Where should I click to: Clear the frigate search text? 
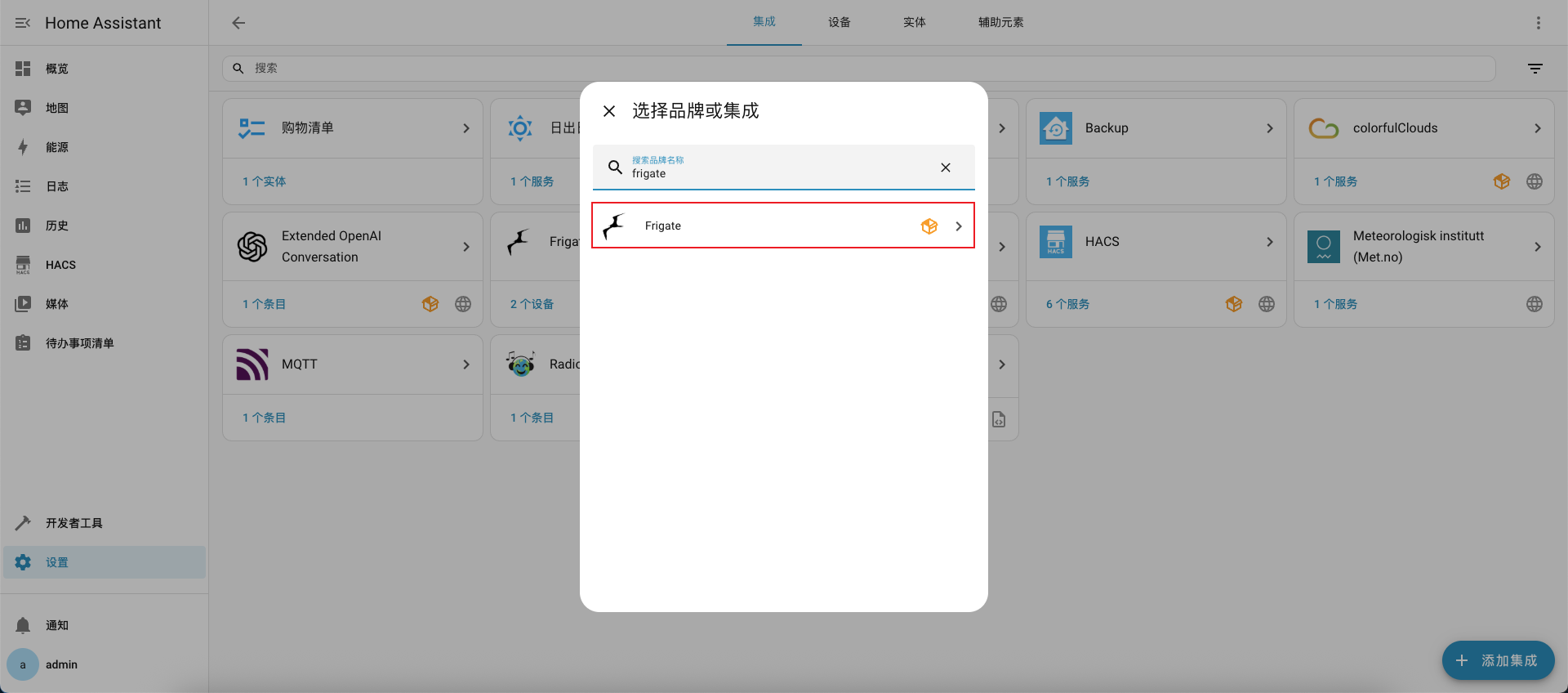[945, 168]
